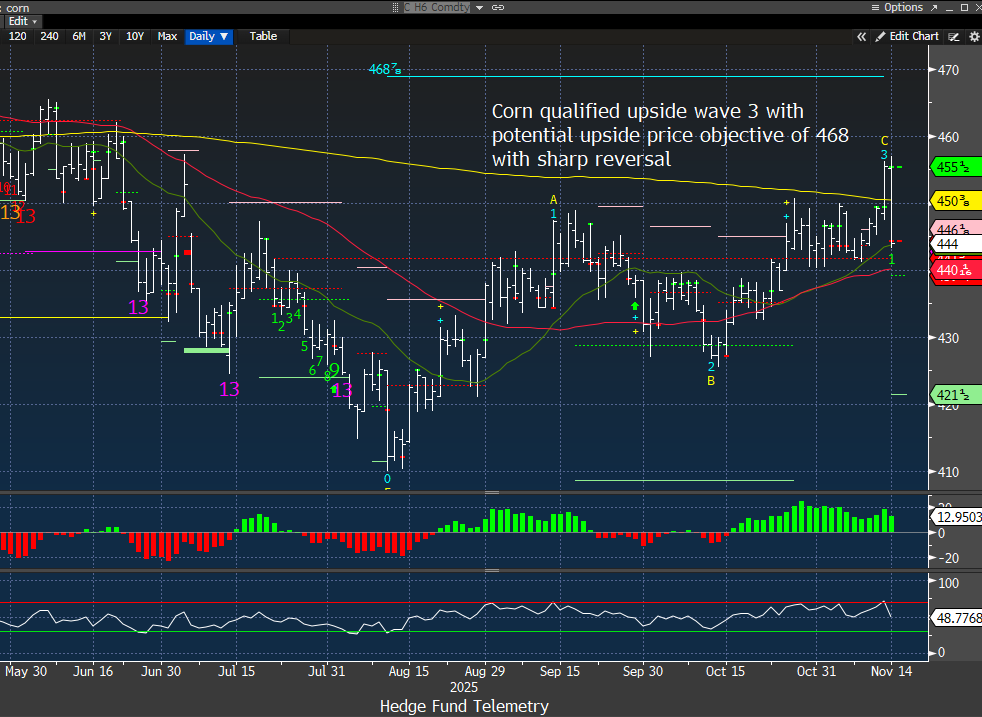
Task: Click the chart annotation text about corn
Action: tap(669, 135)
